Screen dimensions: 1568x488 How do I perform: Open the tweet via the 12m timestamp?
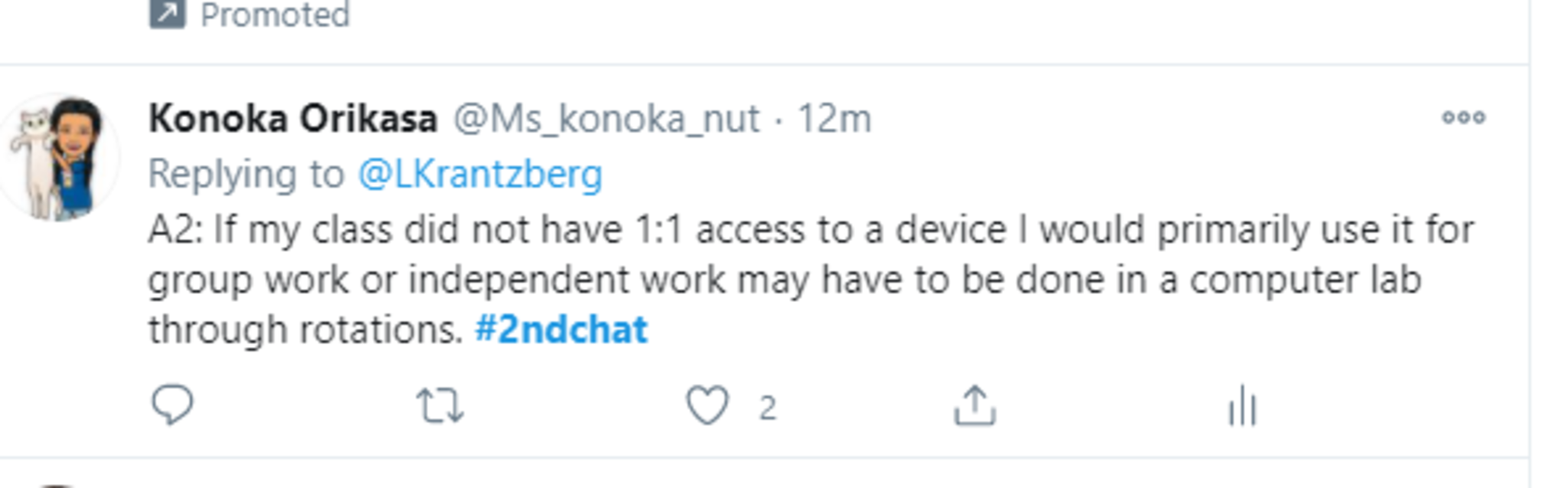click(x=834, y=119)
